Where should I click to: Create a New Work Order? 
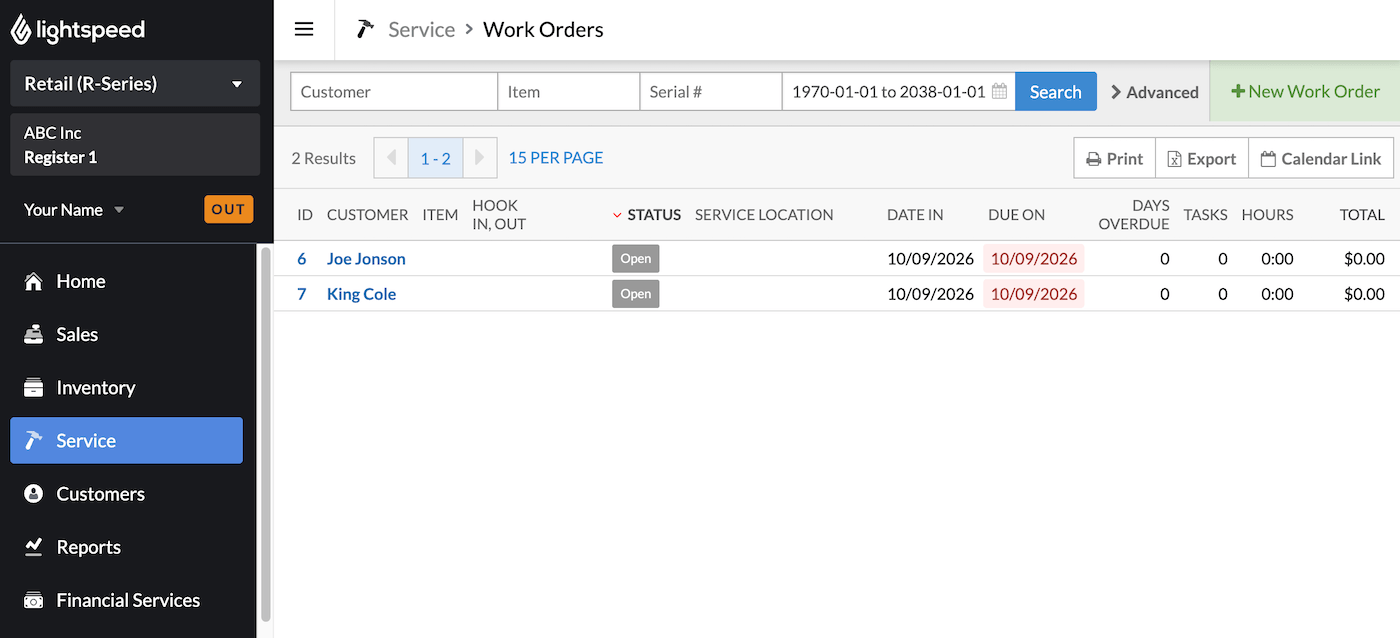[1305, 91]
